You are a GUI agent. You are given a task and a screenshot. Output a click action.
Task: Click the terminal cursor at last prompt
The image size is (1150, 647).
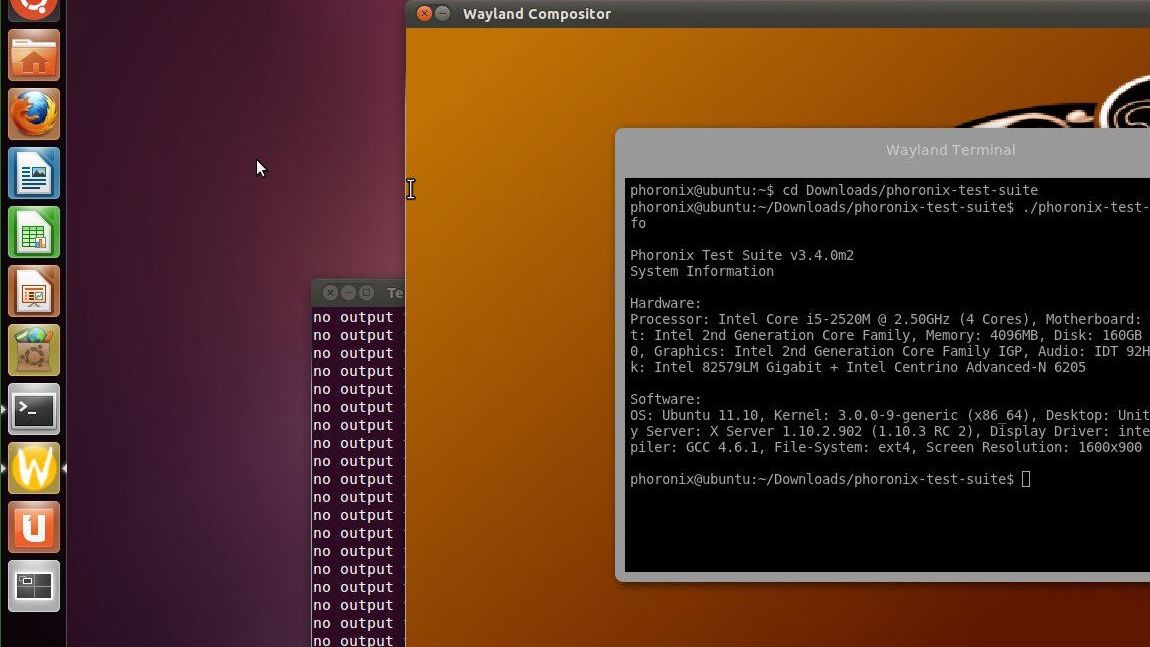tap(1026, 479)
